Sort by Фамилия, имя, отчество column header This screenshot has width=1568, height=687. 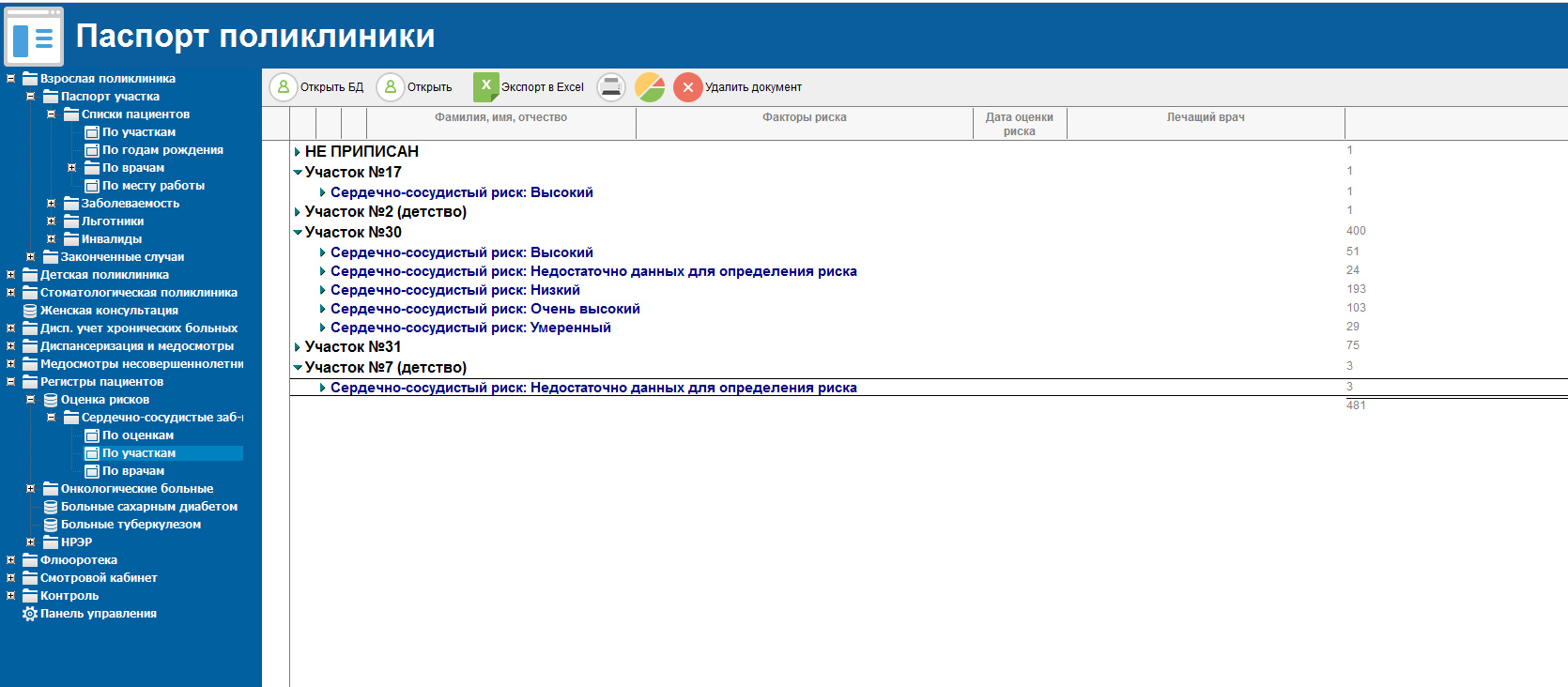point(501,117)
